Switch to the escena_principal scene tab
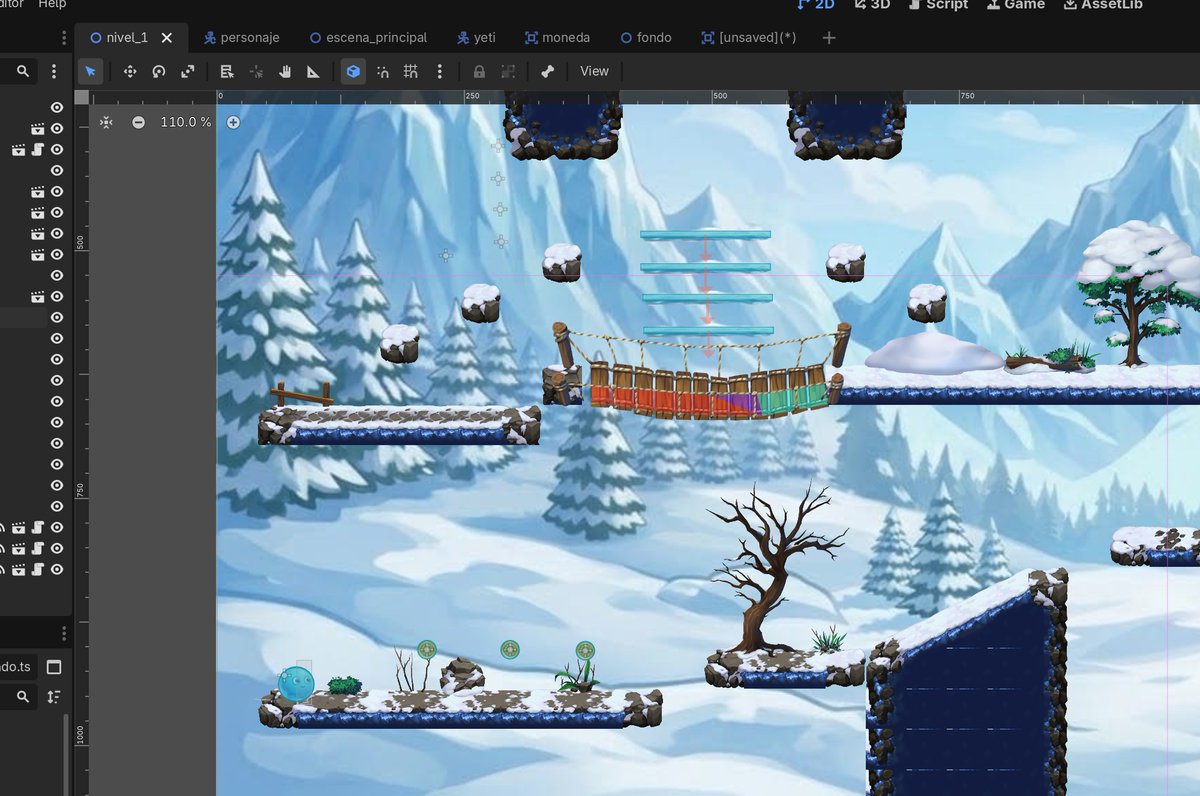This screenshot has width=1200, height=796. click(x=368, y=38)
